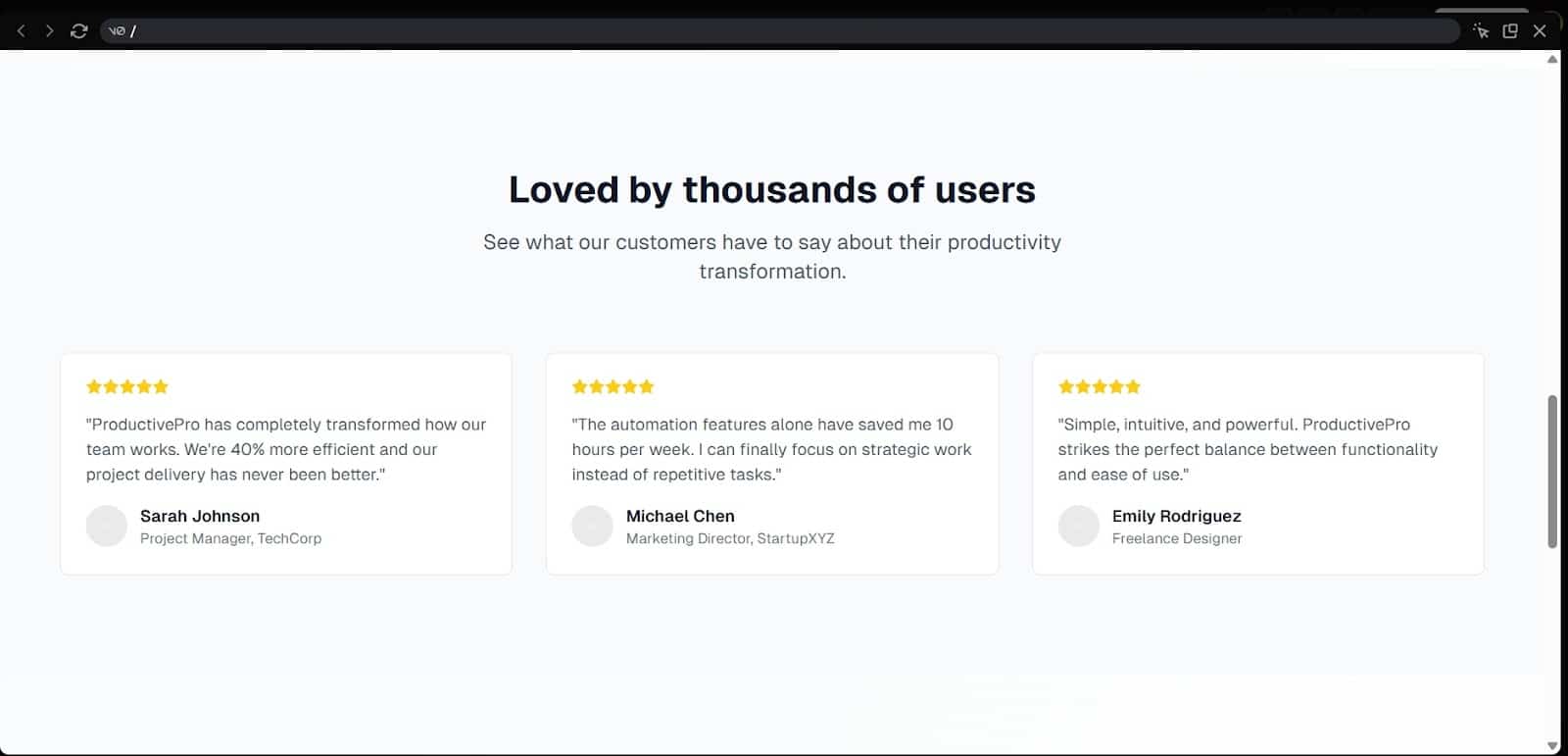Click Sarah Johnson's avatar circle
1568x756 pixels.
tap(107, 526)
